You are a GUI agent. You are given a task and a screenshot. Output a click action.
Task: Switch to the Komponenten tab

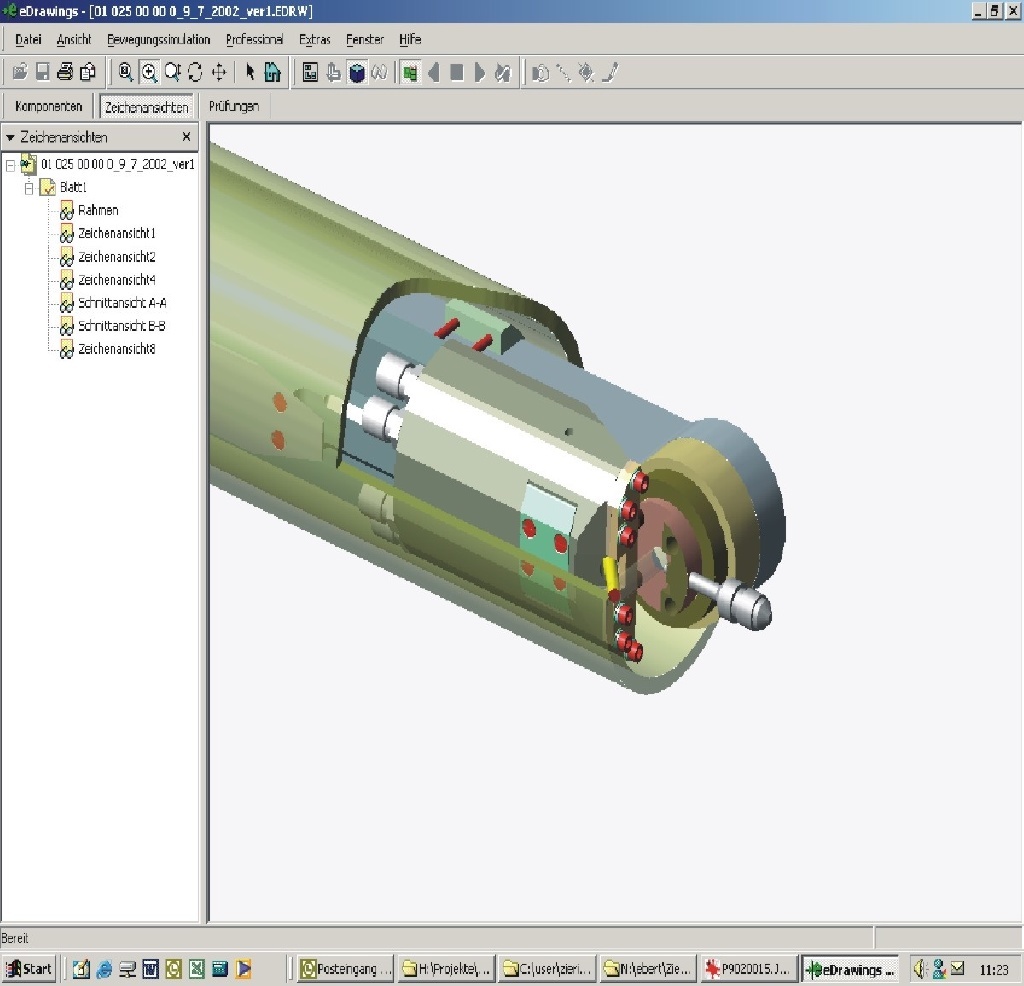click(48, 106)
